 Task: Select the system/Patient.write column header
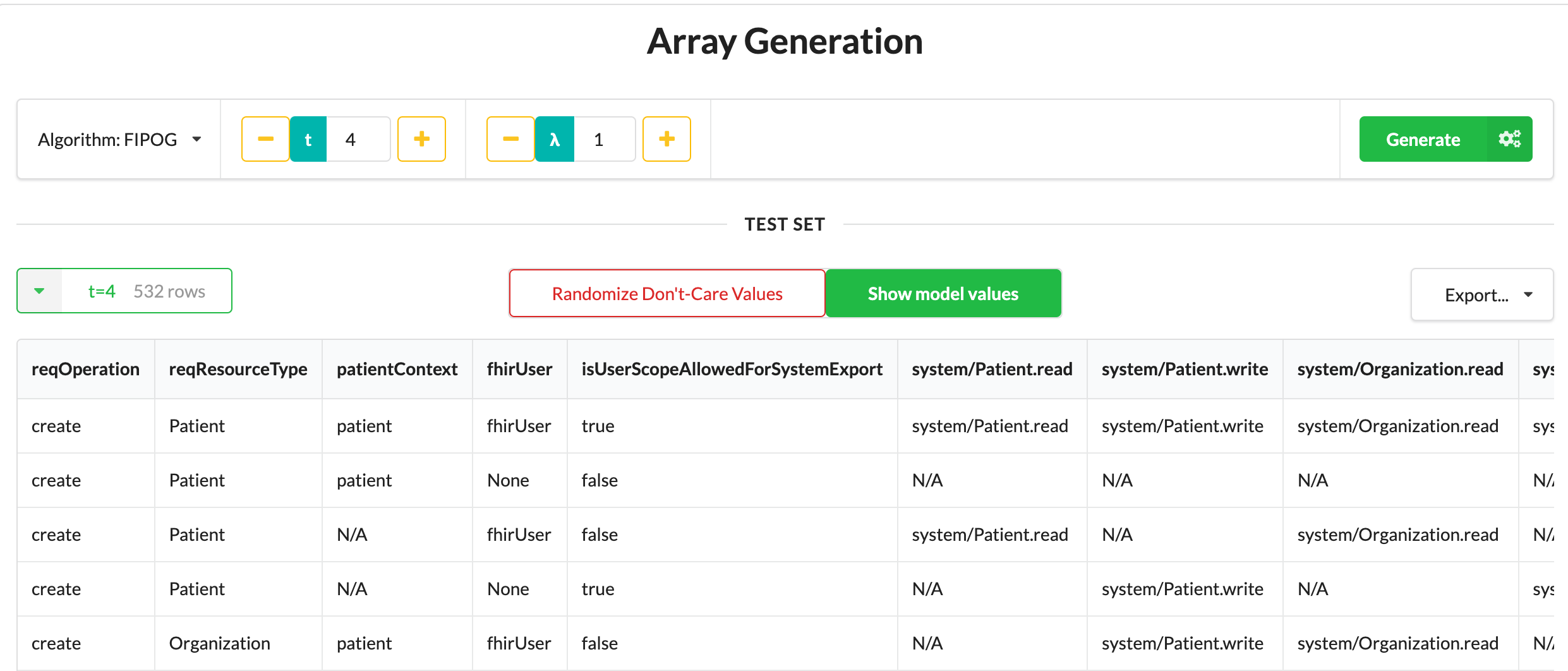click(1185, 369)
